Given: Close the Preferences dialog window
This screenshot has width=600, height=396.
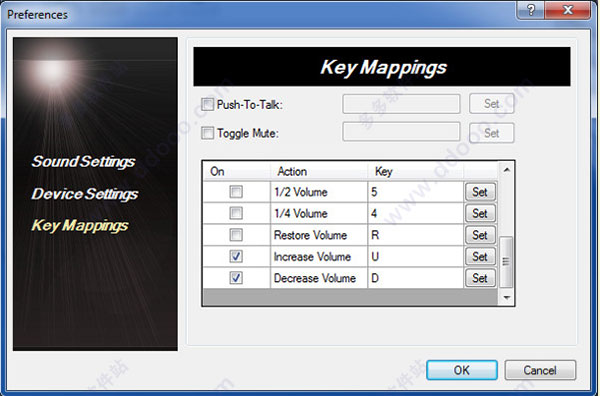Looking at the screenshot, I should 568,10.
